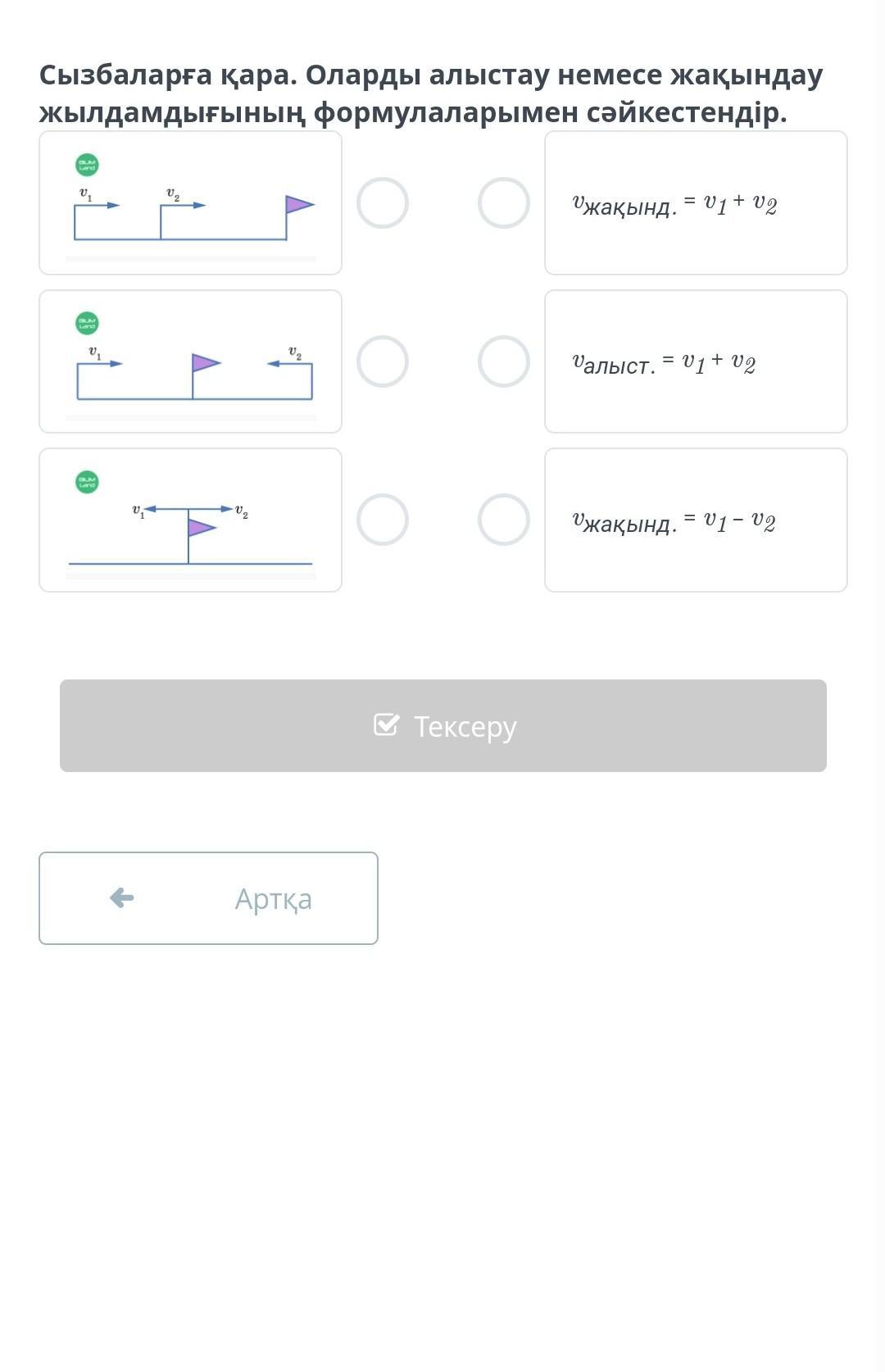885x1372 pixels.
Task: Select radio for vалыст. = v1 + v2
Action: [503, 361]
